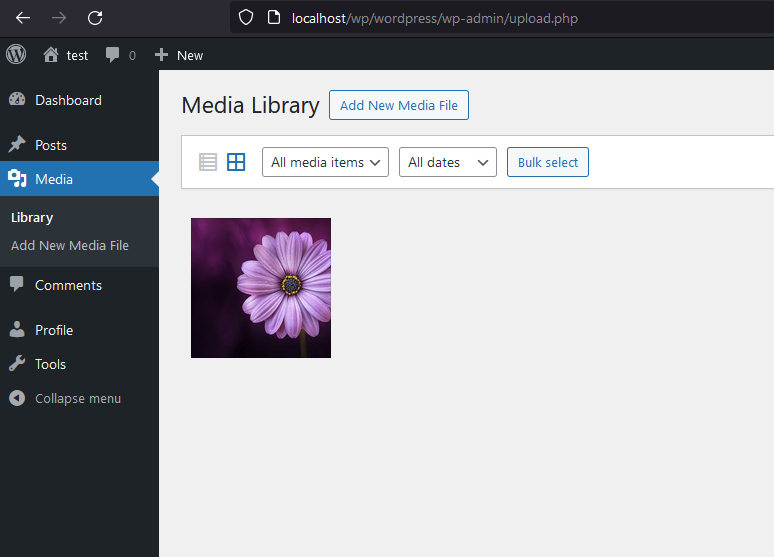Click the Add New Media File button
The width and height of the screenshot is (774, 557).
[x=398, y=105]
